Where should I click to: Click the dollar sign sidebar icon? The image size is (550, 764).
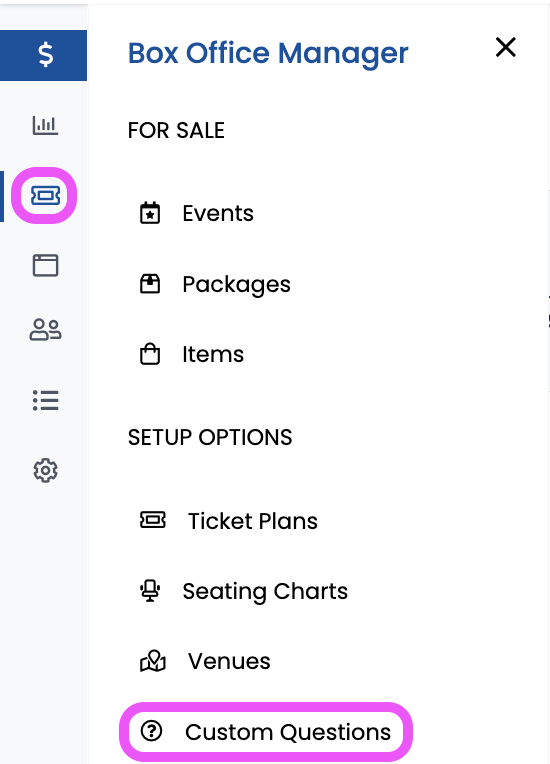click(x=45, y=55)
